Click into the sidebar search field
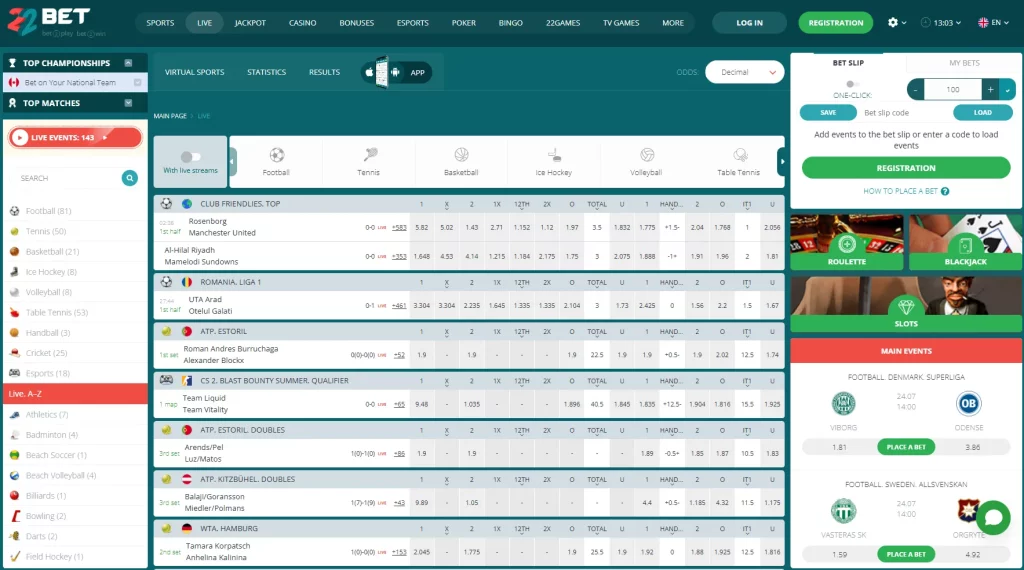The image size is (1024, 570). point(69,178)
